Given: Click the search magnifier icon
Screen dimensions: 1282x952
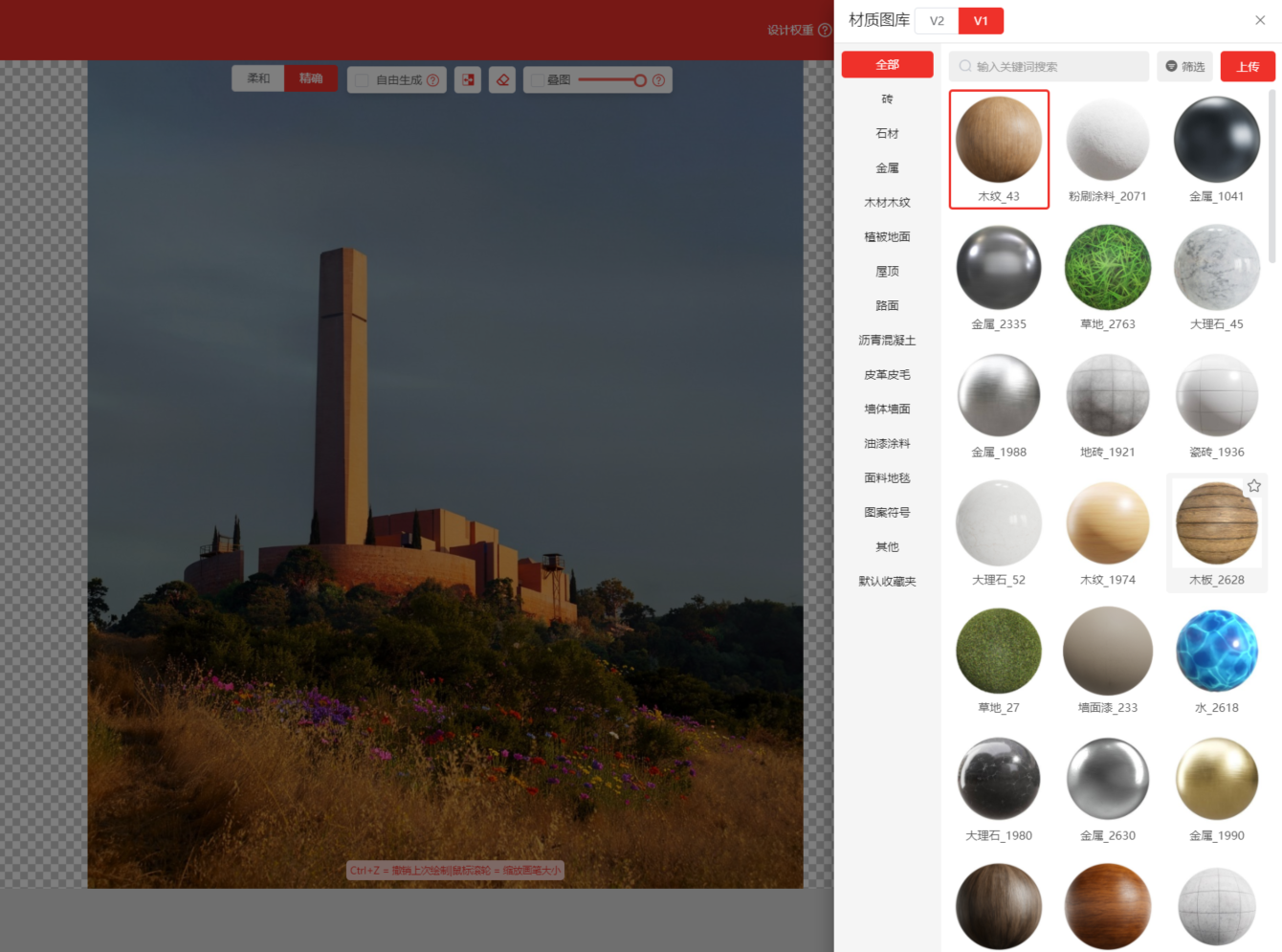Looking at the screenshot, I should tap(965, 66).
